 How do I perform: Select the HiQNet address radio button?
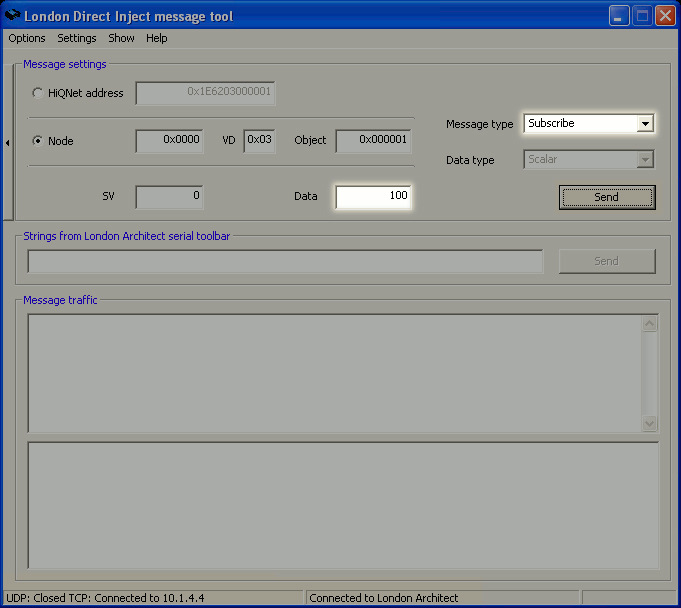click(38, 93)
